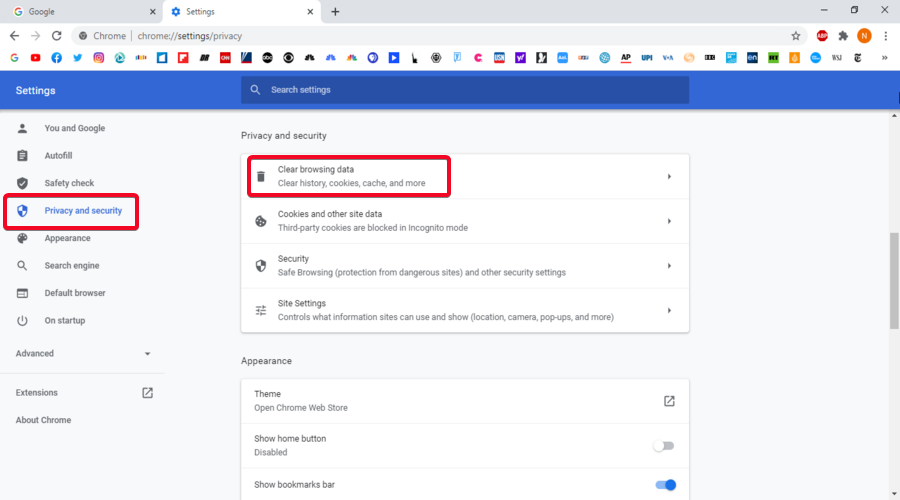
Task: Open Chrome's three-dot menu
Action: 885,35
